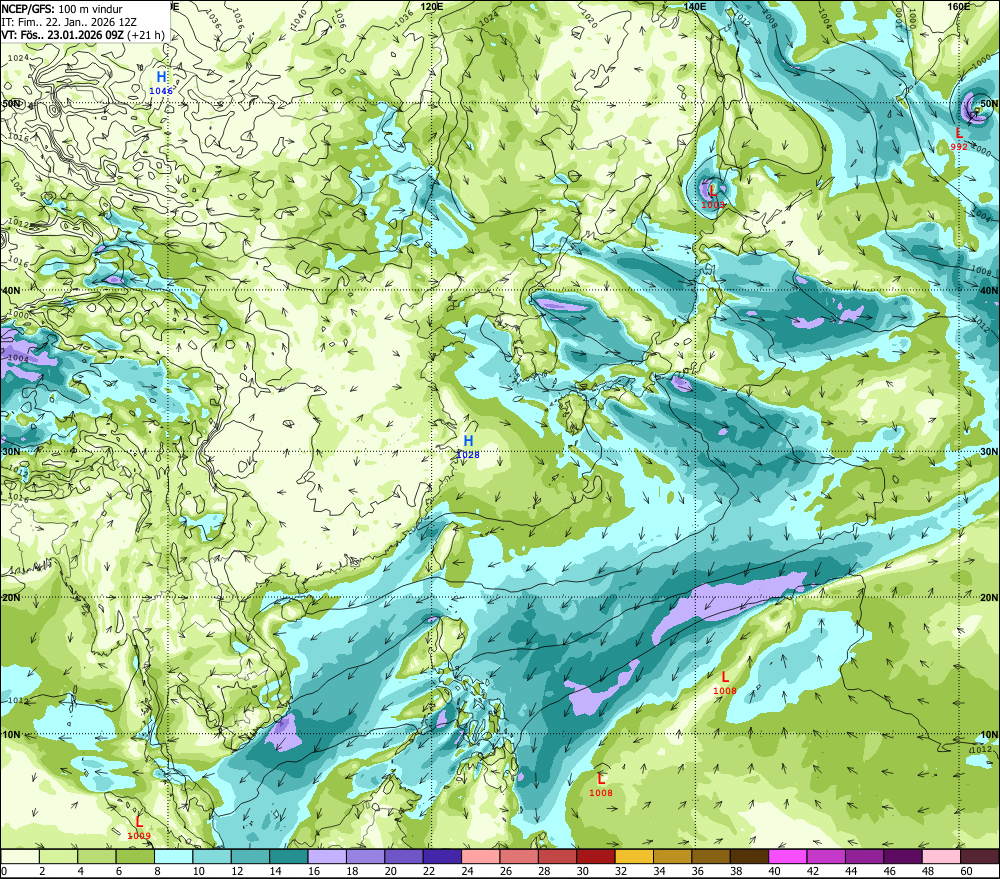Click the 120E longitude label

click(432, 6)
